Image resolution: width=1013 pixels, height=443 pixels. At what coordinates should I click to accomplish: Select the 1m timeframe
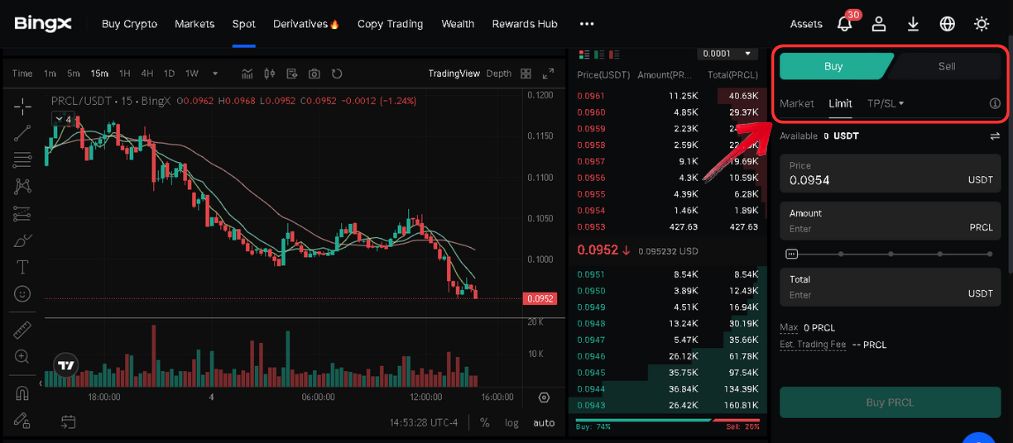click(x=50, y=74)
